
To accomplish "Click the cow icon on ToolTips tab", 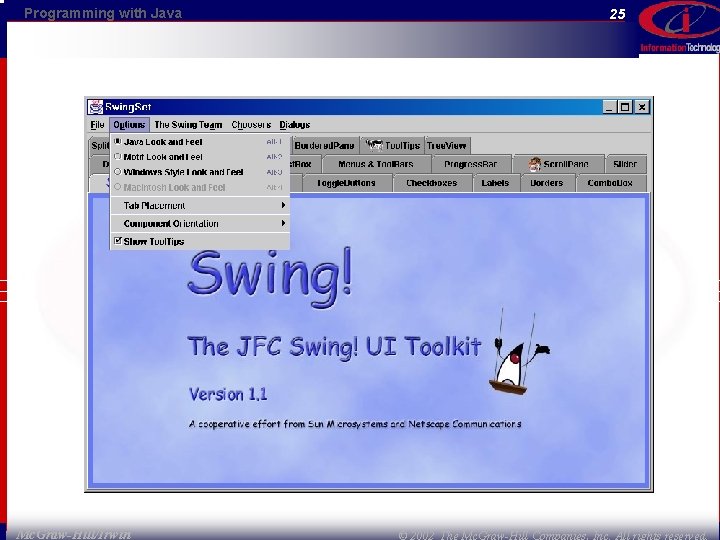I will pyautogui.click(x=374, y=146).
